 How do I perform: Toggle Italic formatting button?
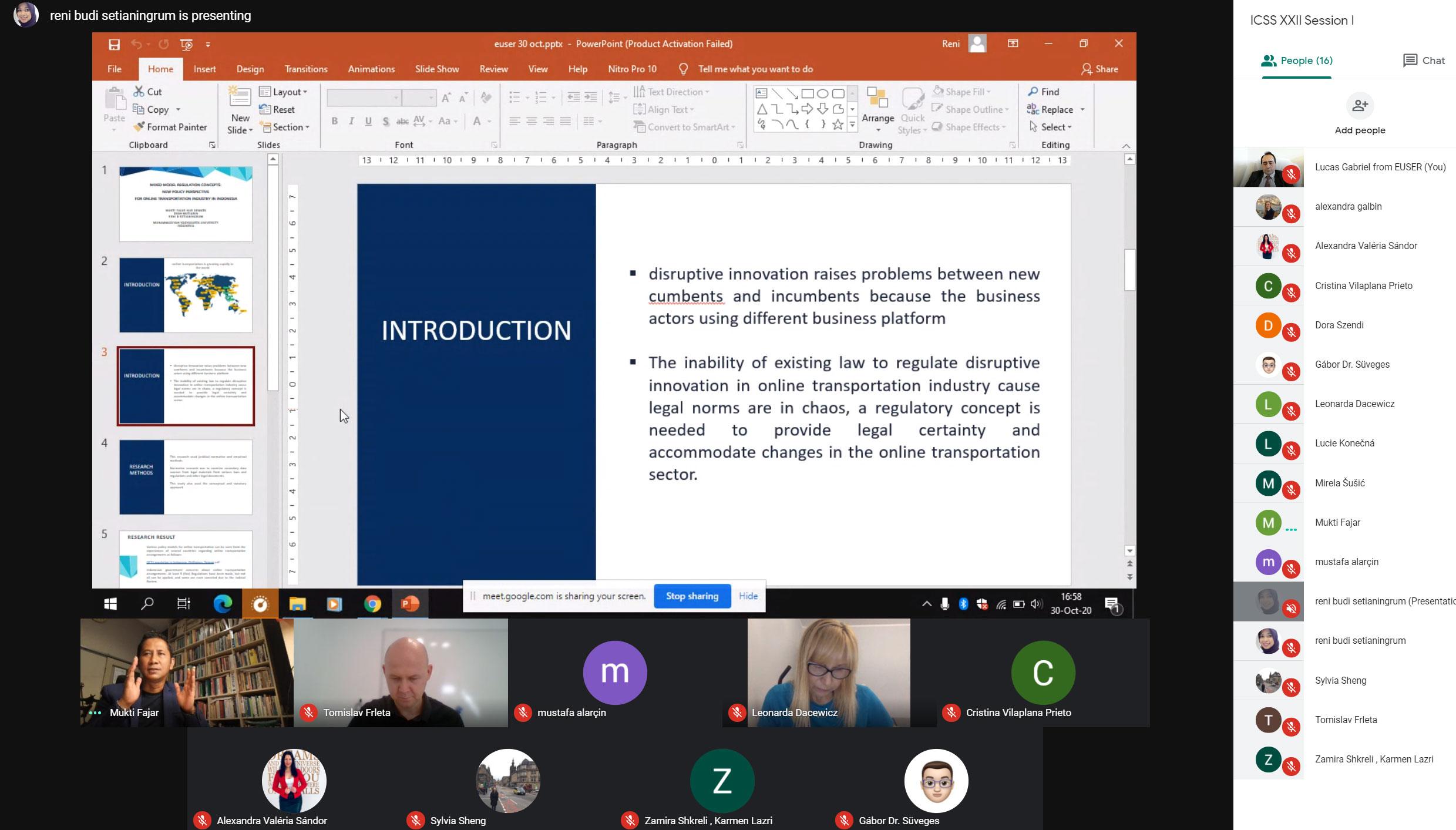coord(351,121)
